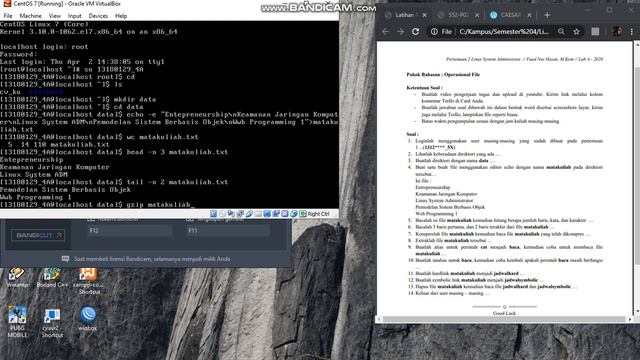Click the site info icon in address bar
Image resolution: width=640 pixels, height=360 pixels.
(434, 31)
